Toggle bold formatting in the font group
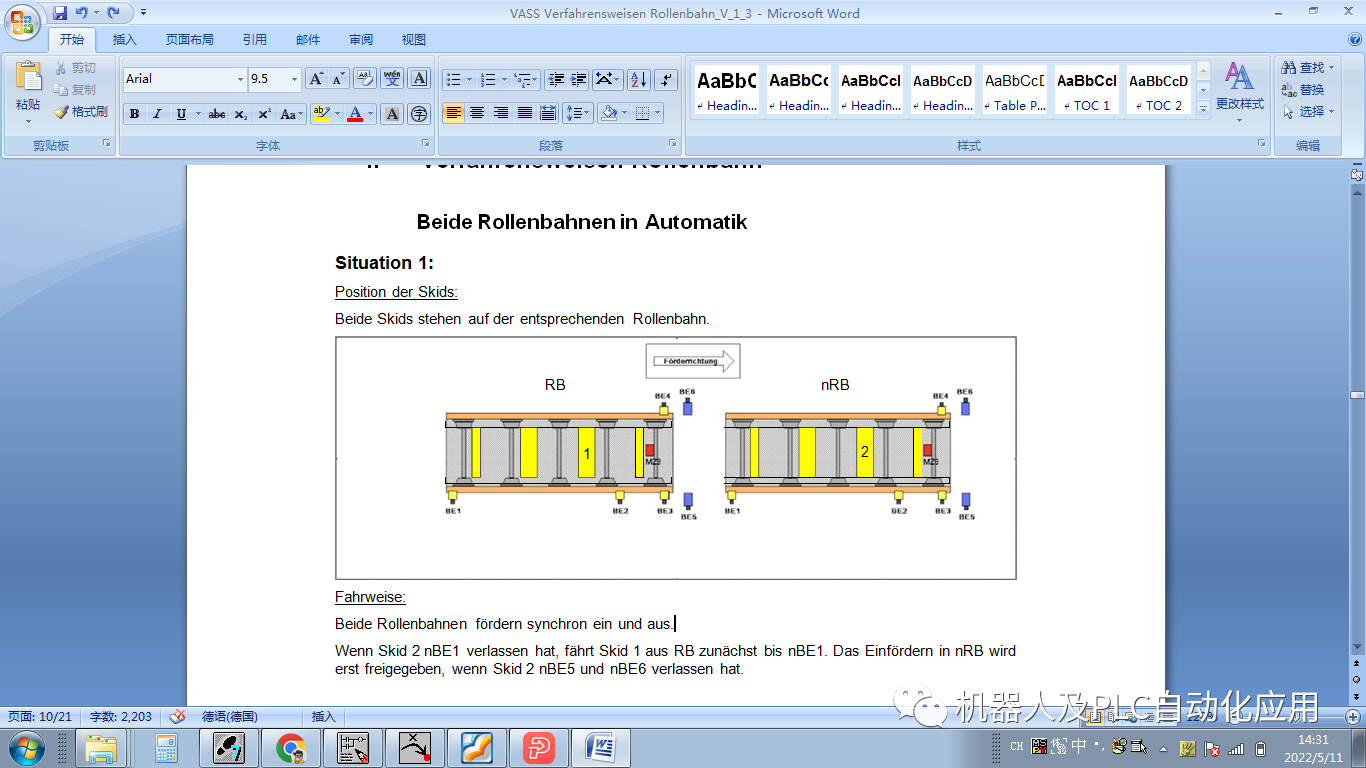The width and height of the screenshot is (1366, 768). 134,112
